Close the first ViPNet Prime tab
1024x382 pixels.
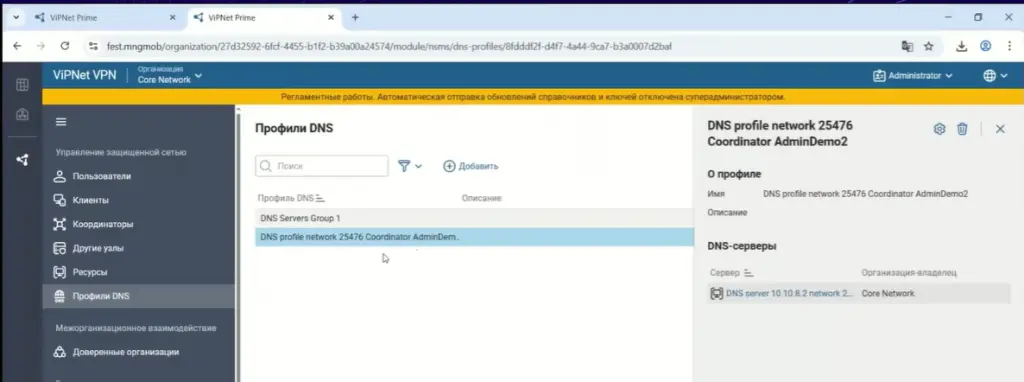click(x=172, y=18)
